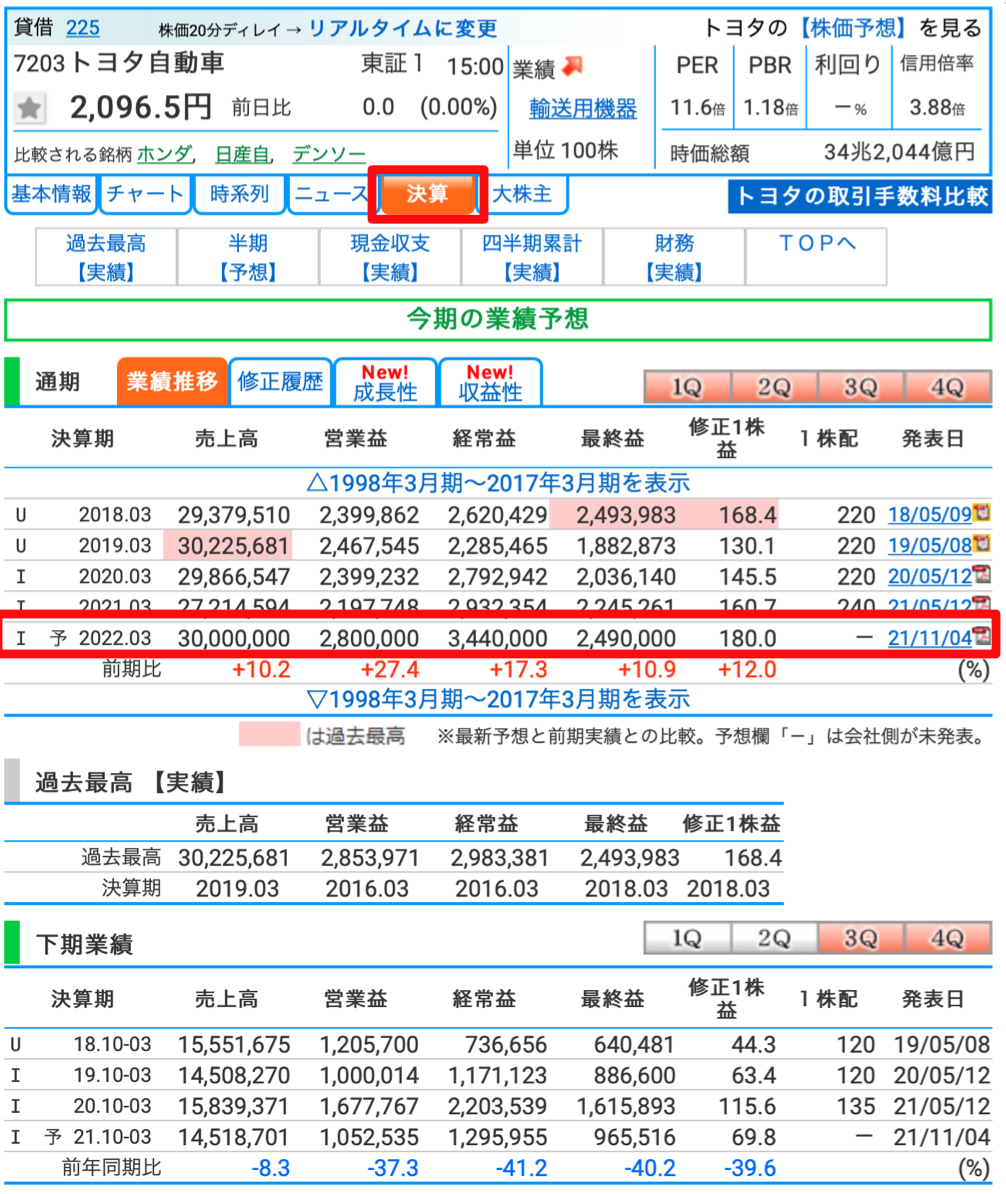The image size is (1006, 1194).
Task: Click the 225 link next to 貸借
Action: pyautogui.click(x=82, y=28)
